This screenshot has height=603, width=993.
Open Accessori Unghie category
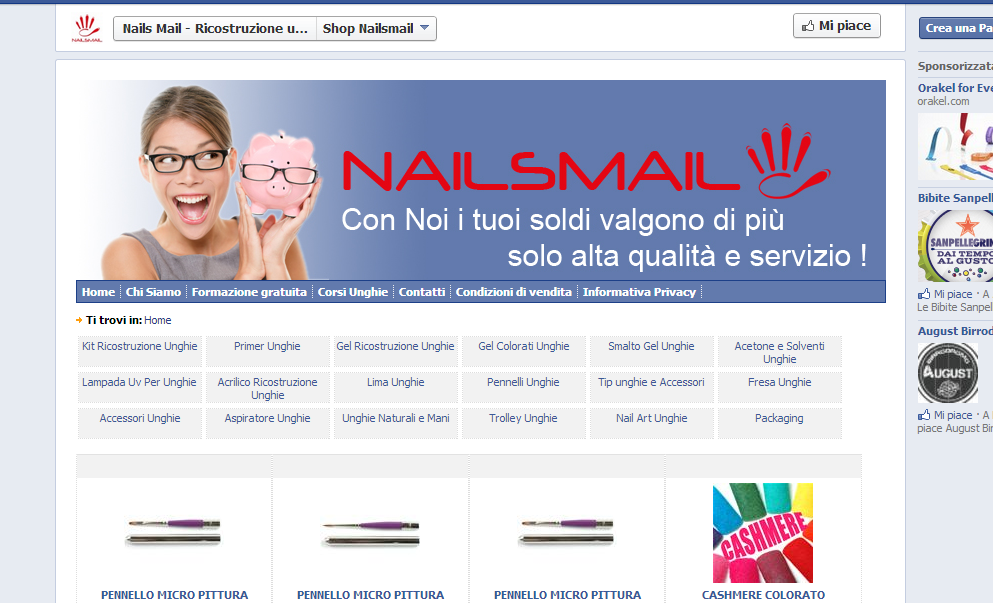pyautogui.click(x=140, y=419)
